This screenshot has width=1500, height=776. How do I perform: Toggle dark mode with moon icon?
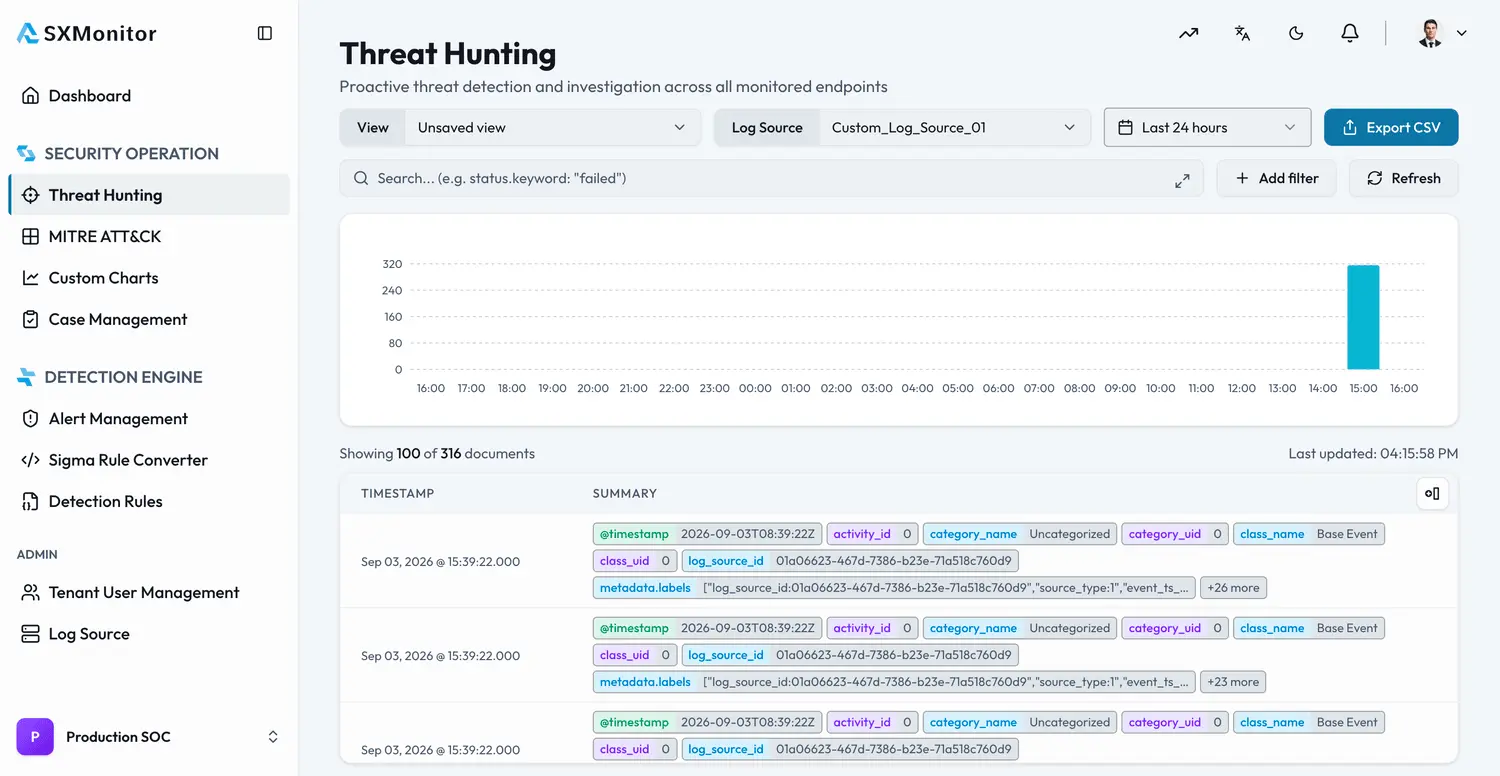coord(1296,33)
